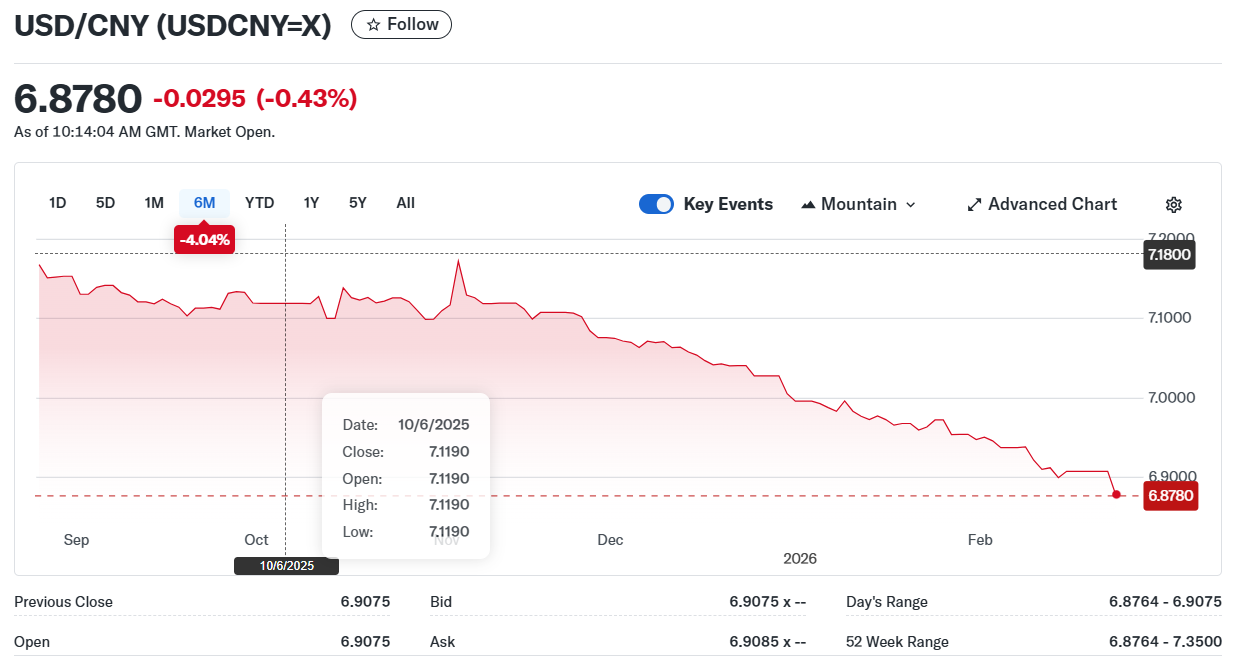This screenshot has width=1237, height=661.
Task: Click the red current price dot on chart
Action: tap(1117, 494)
